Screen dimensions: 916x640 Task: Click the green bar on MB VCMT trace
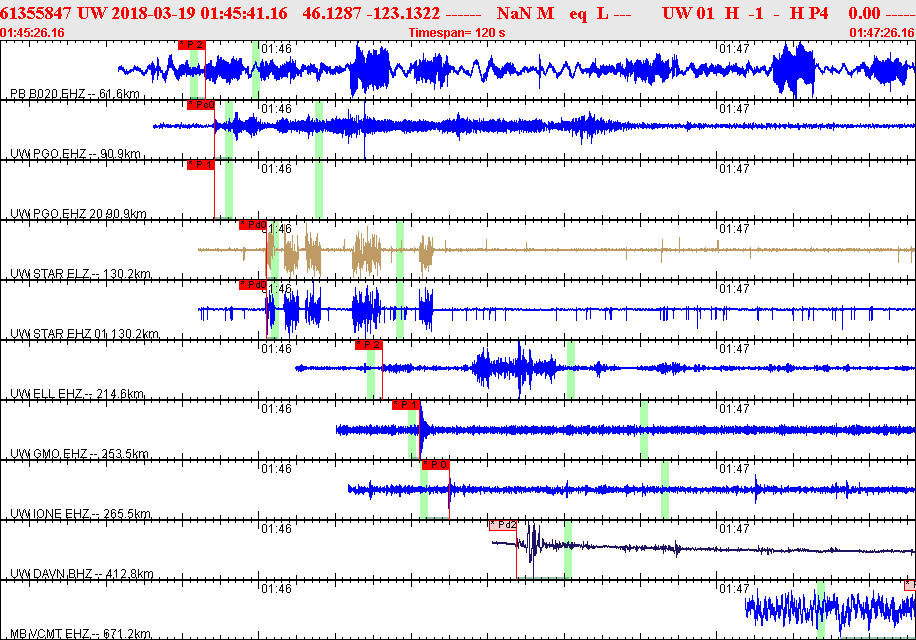coord(821,610)
